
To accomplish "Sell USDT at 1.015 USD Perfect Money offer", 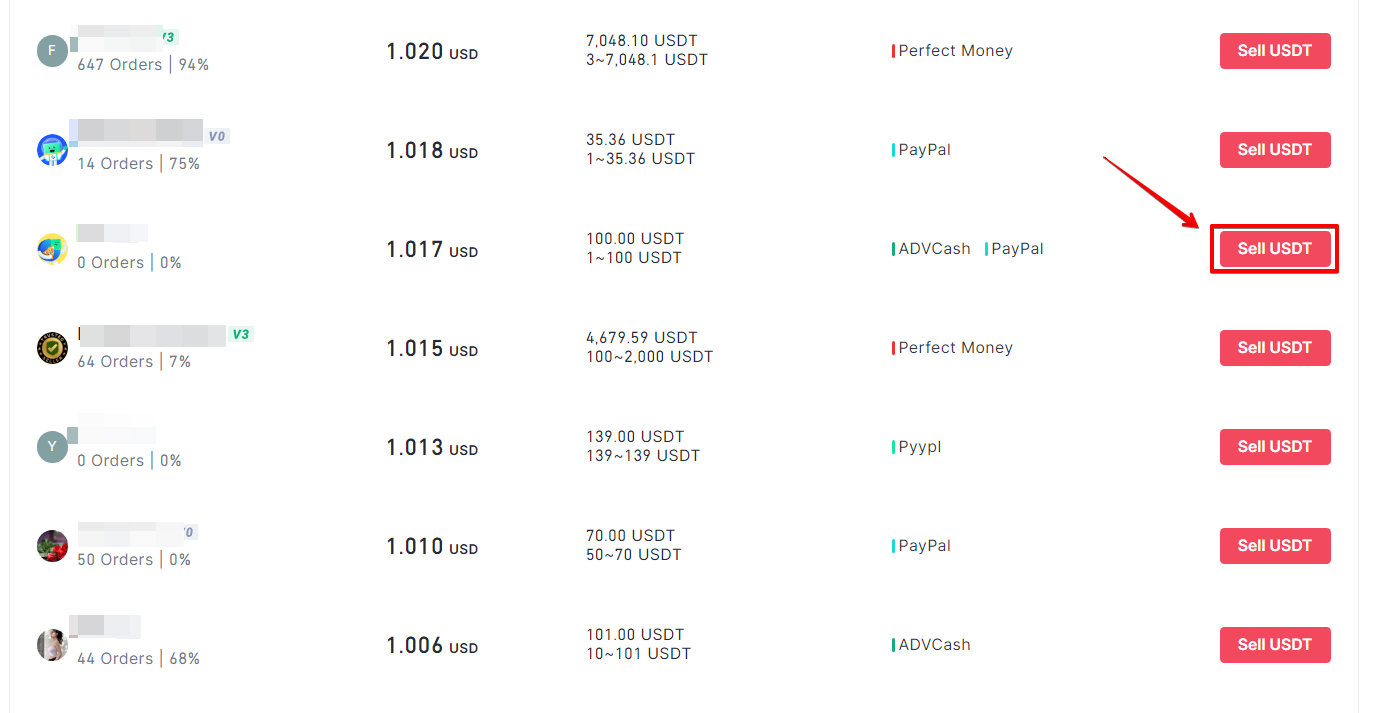I will 1275,348.
